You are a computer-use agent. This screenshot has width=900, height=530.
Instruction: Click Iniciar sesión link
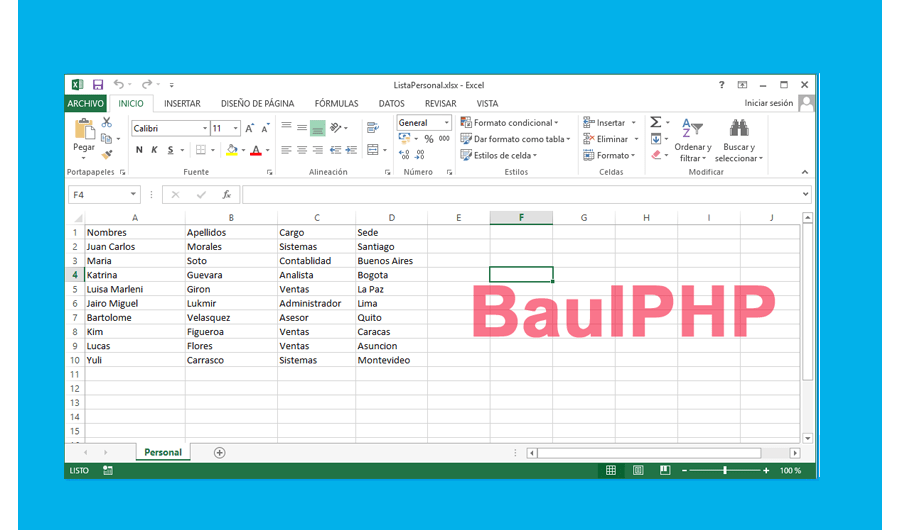[x=769, y=103]
